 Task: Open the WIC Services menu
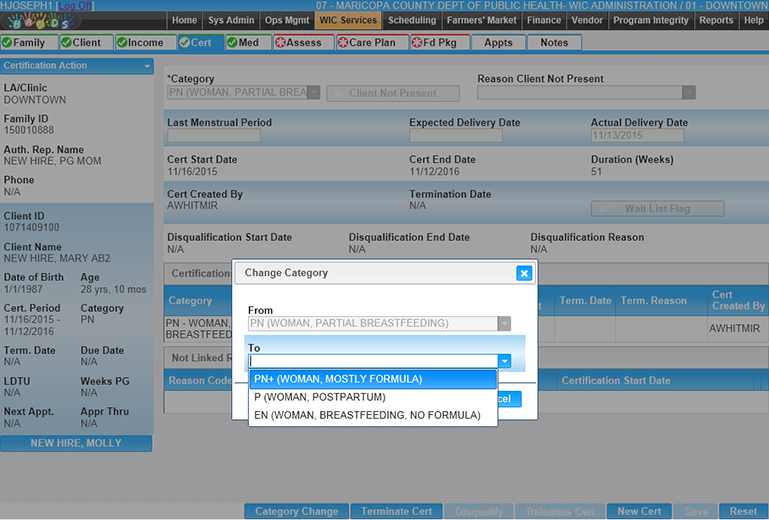coord(348,20)
